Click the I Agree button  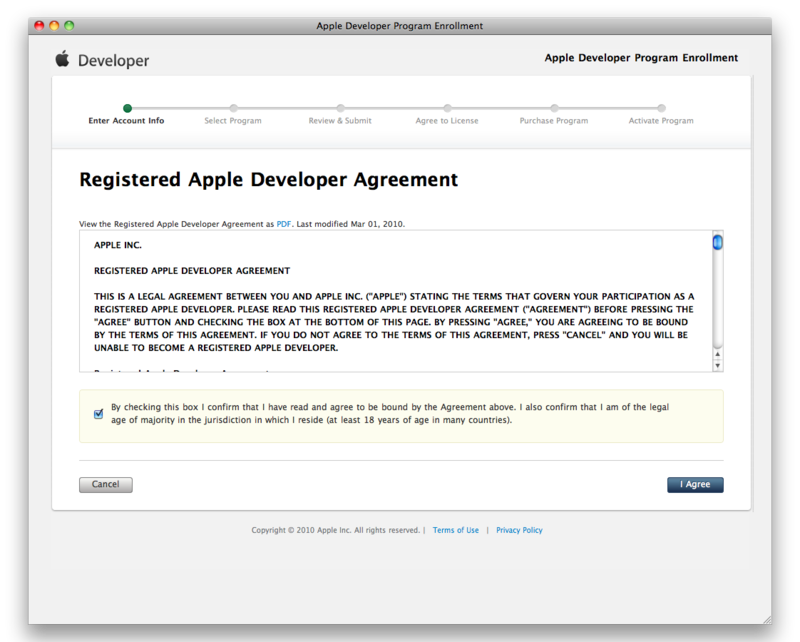(x=695, y=484)
